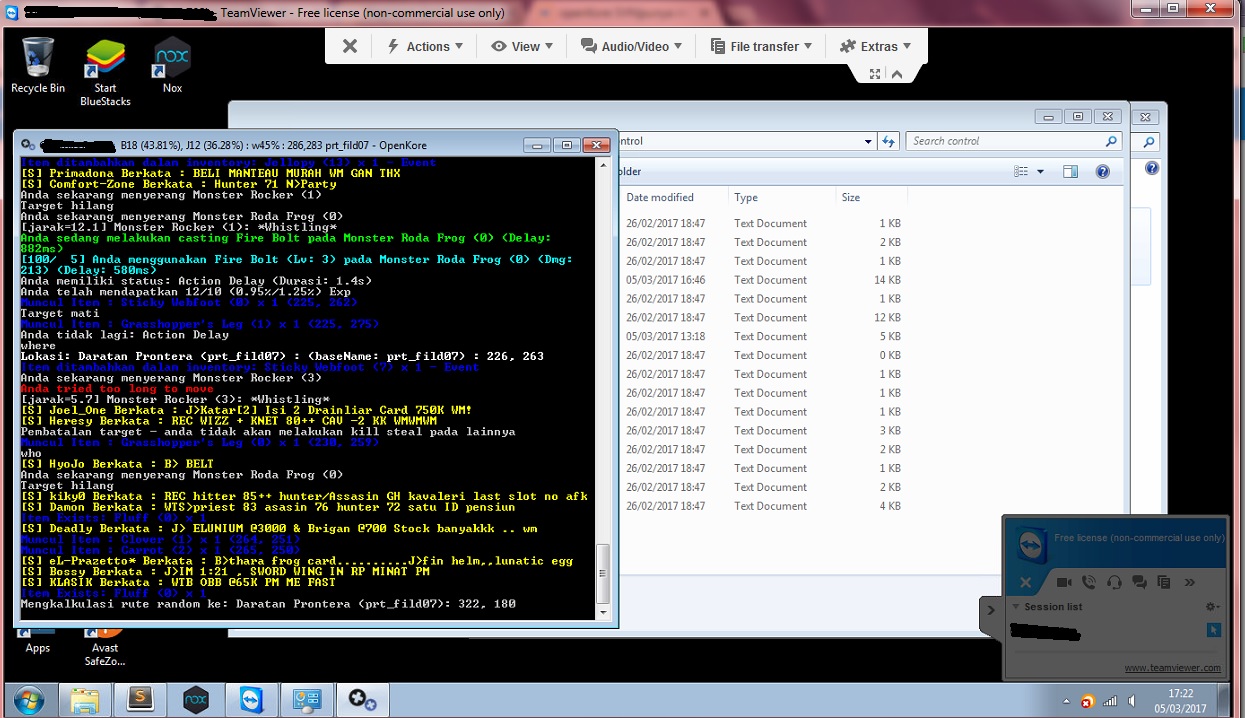Click the search magnifier in front Explorer window
The height and width of the screenshot is (718, 1245).
click(1111, 142)
